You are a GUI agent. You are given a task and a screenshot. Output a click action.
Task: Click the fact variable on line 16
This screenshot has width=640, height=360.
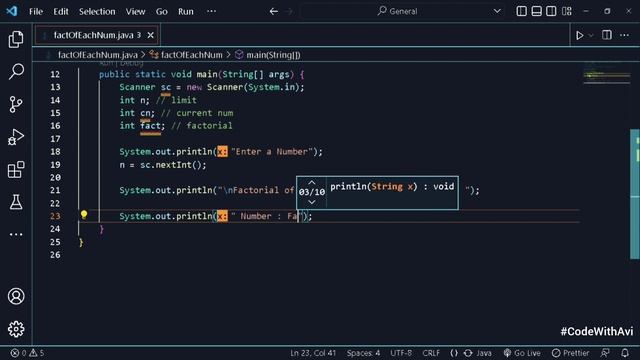(150, 126)
